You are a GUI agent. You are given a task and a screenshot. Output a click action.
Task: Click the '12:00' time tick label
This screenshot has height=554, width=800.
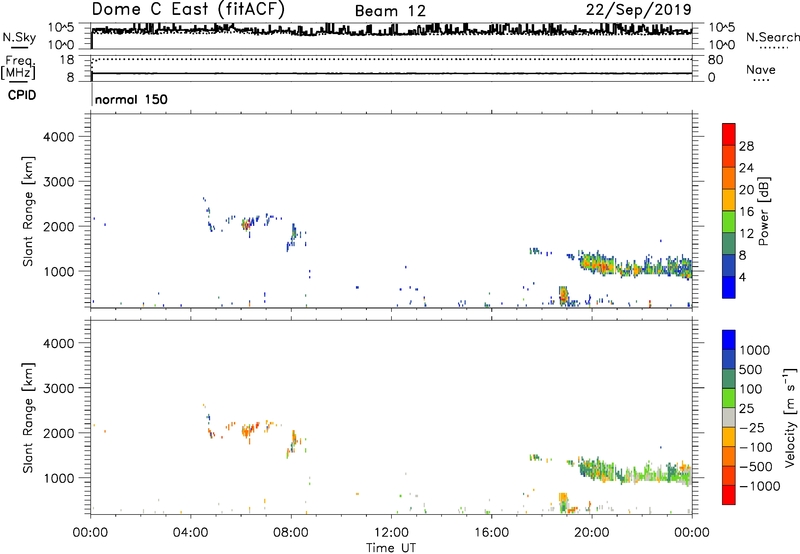pyautogui.click(x=391, y=533)
